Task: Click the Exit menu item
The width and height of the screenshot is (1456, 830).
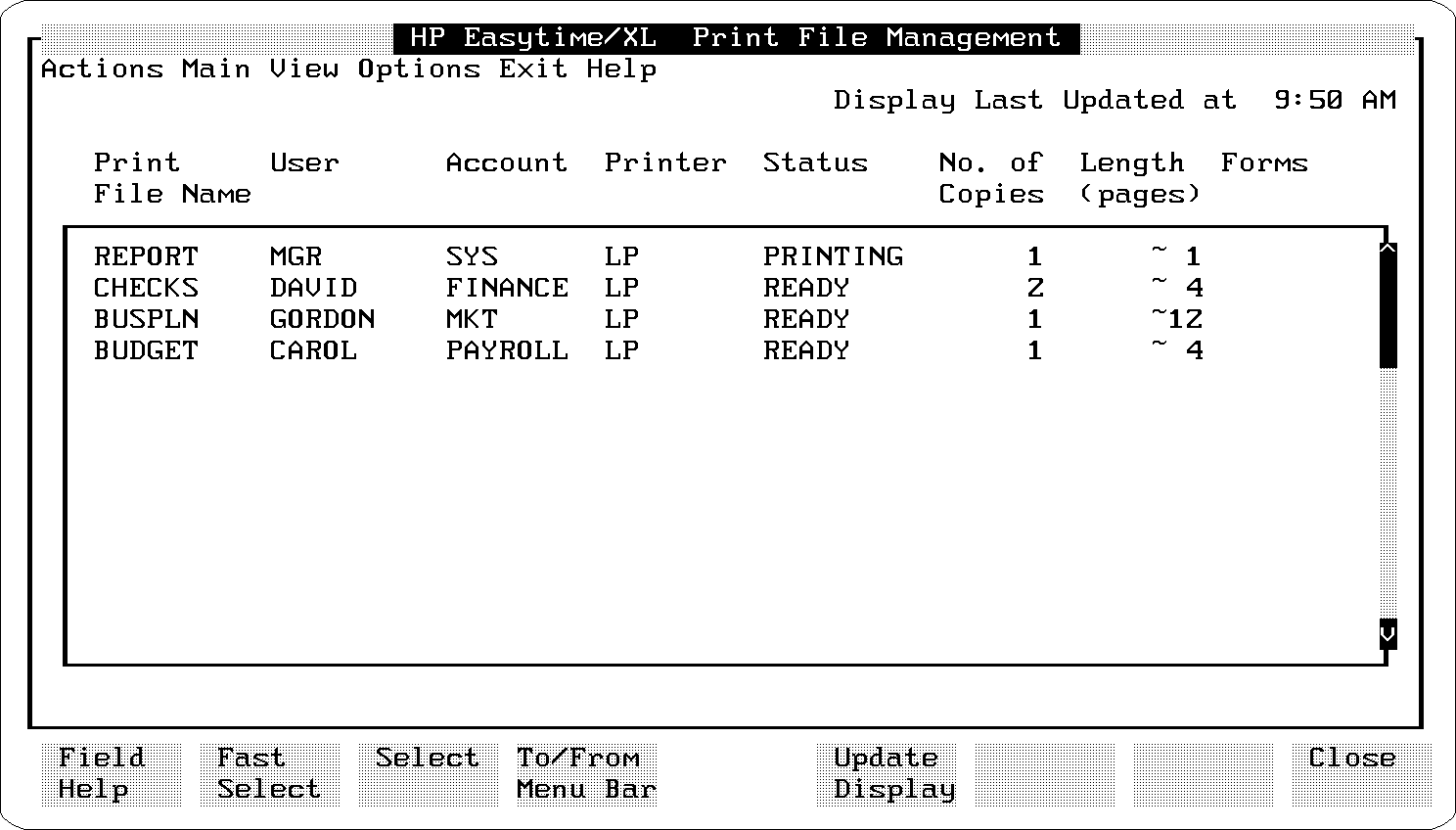Action: pyautogui.click(x=533, y=69)
